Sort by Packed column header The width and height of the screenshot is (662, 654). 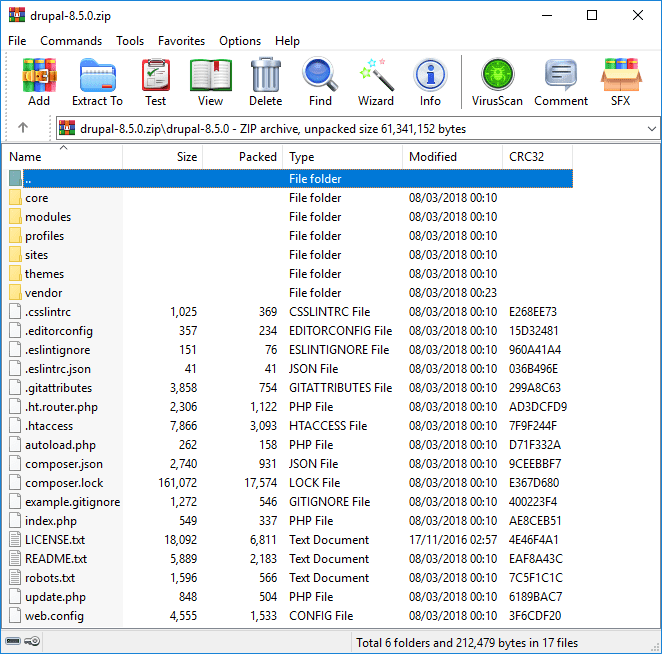coord(242,157)
